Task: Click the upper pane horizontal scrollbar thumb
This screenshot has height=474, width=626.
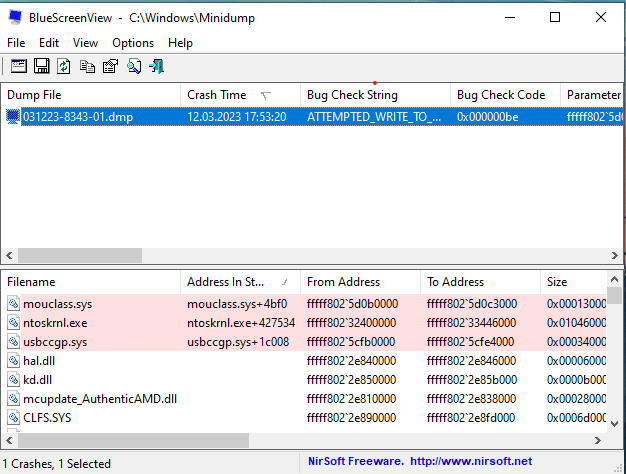Action: click(80, 256)
